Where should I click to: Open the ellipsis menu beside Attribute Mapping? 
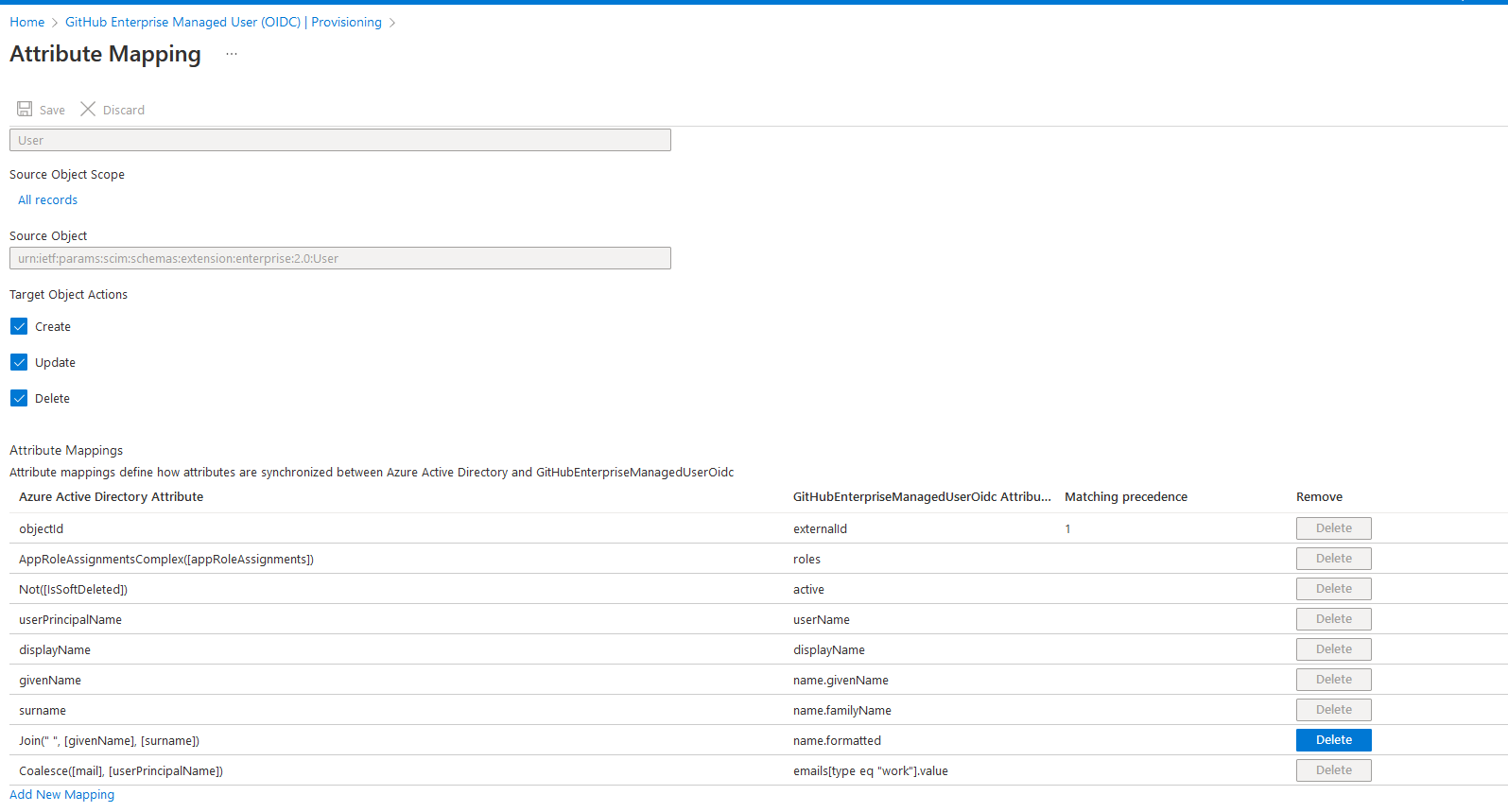tap(232, 54)
